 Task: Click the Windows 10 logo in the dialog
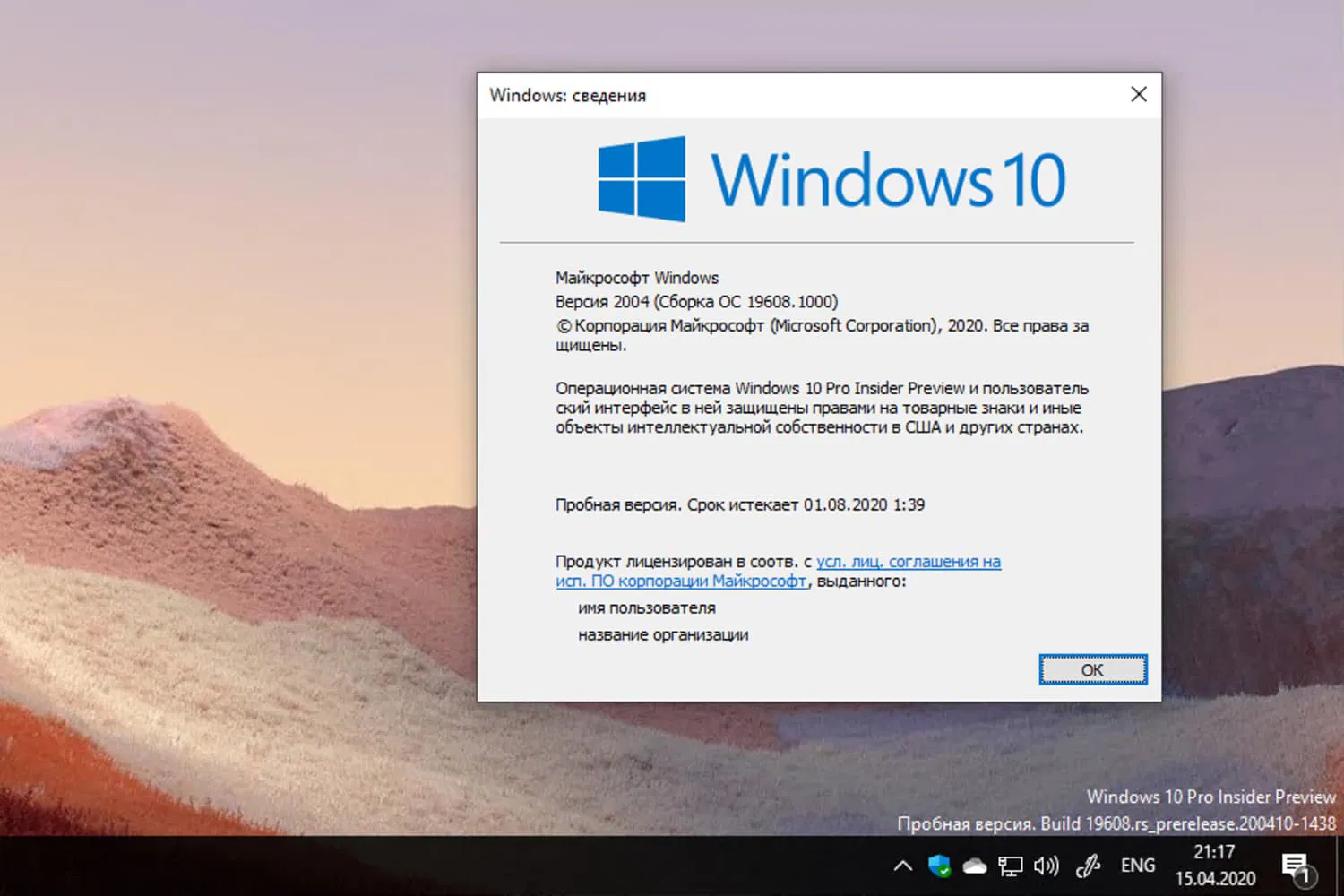(x=829, y=179)
